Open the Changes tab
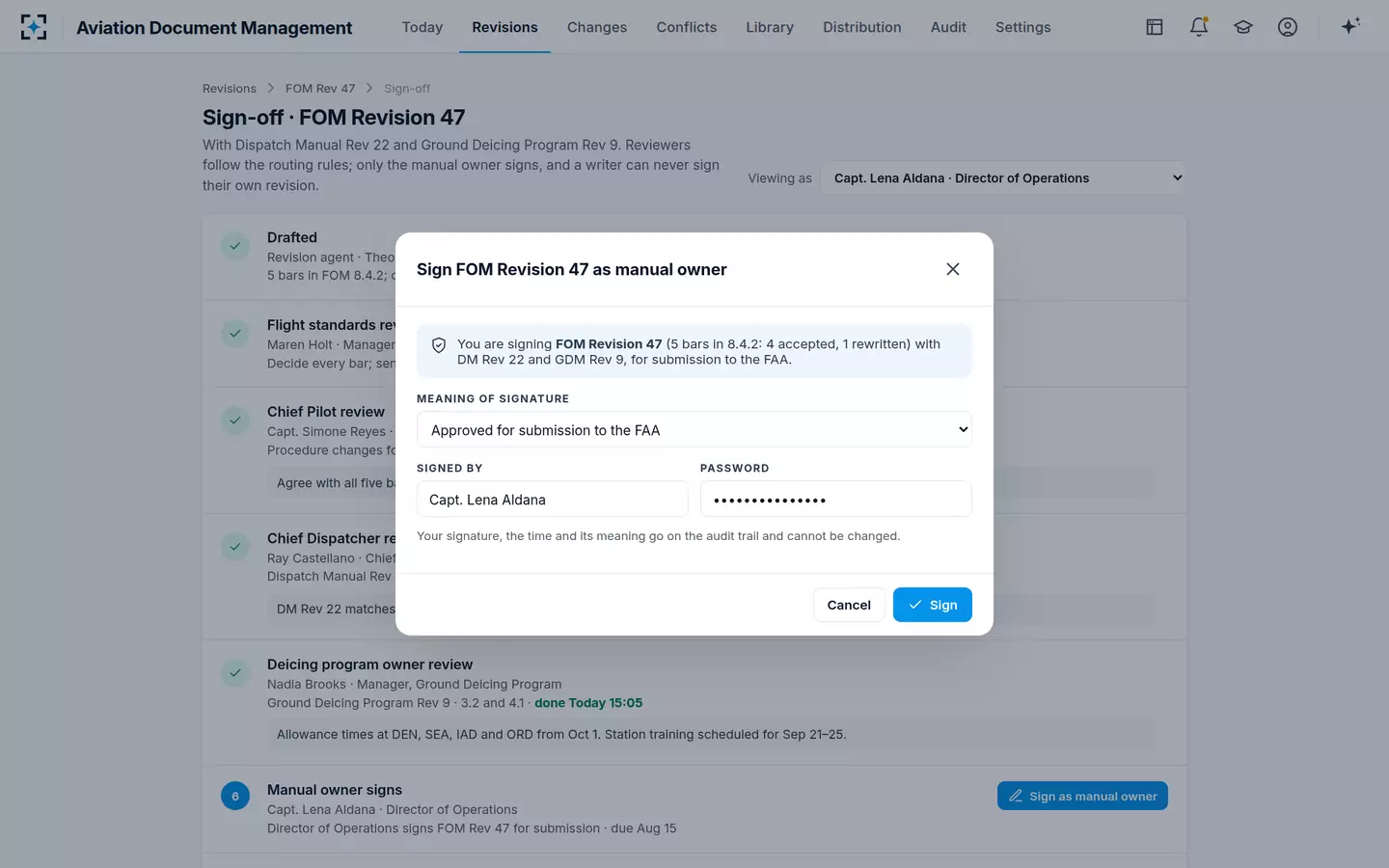The height and width of the screenshot is (868, 1389). (x=597, y=27)
